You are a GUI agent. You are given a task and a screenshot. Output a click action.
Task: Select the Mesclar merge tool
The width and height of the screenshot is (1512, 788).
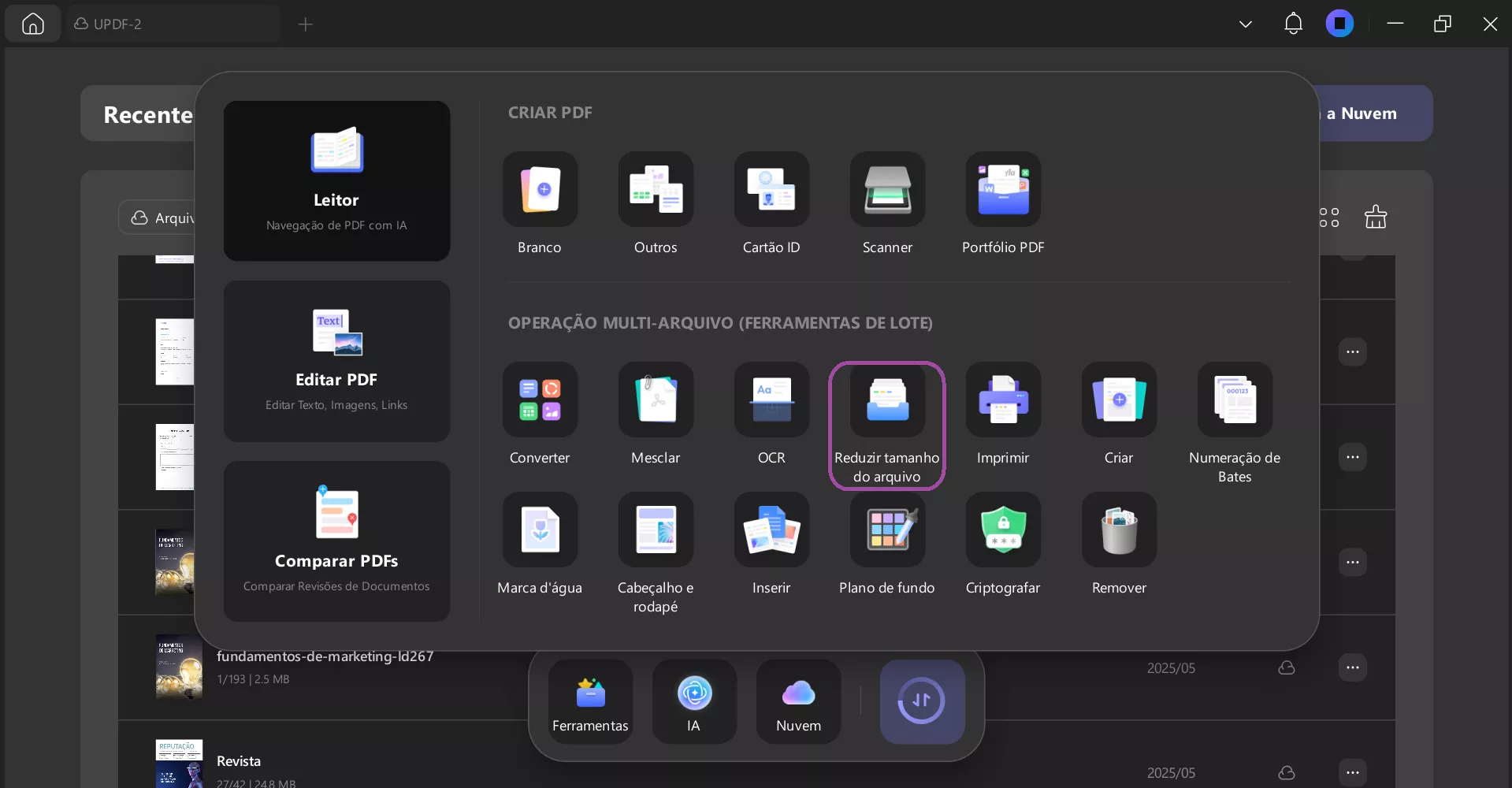(x=656, y=400)
